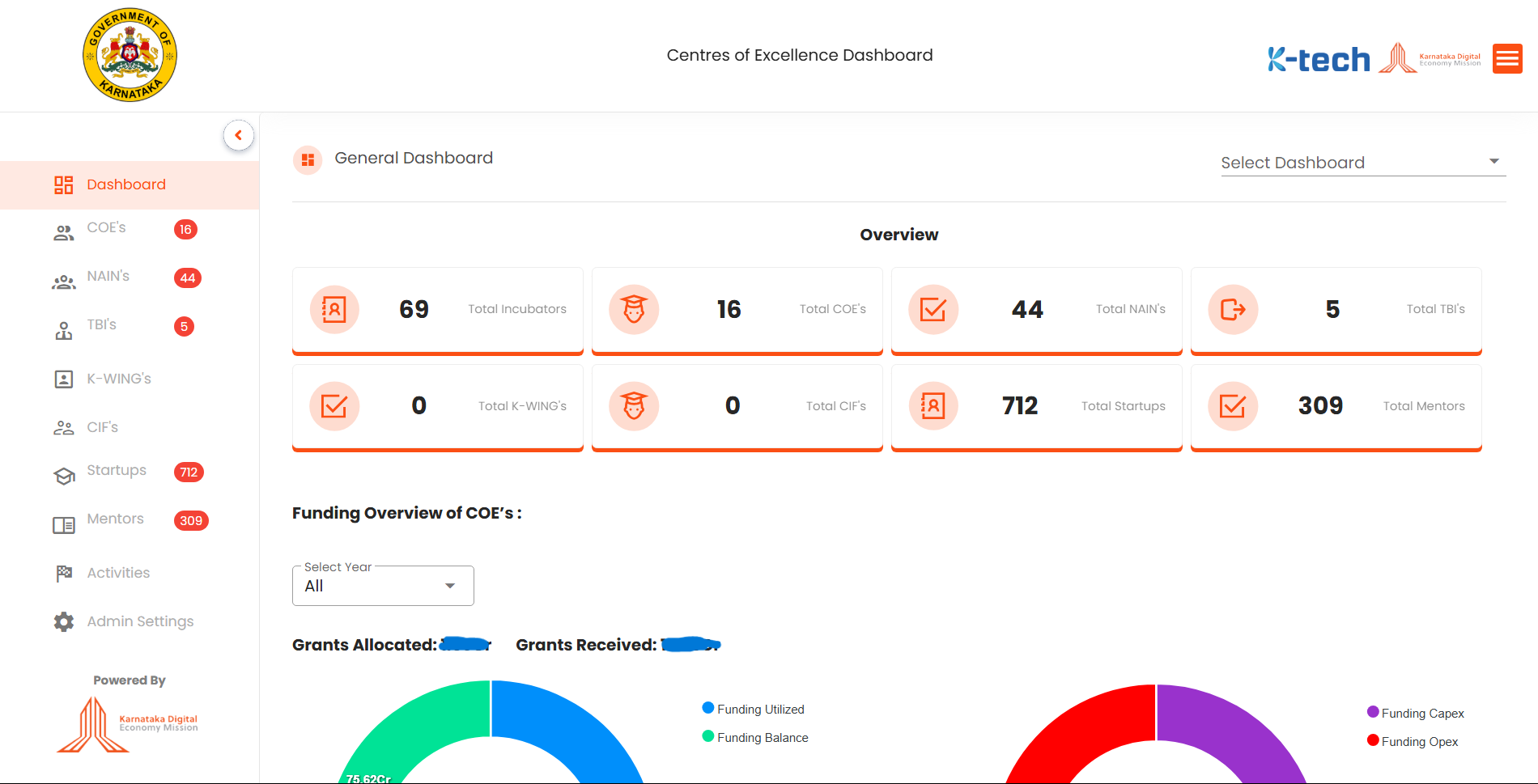Click the Activities flag icon

[63, 573]
